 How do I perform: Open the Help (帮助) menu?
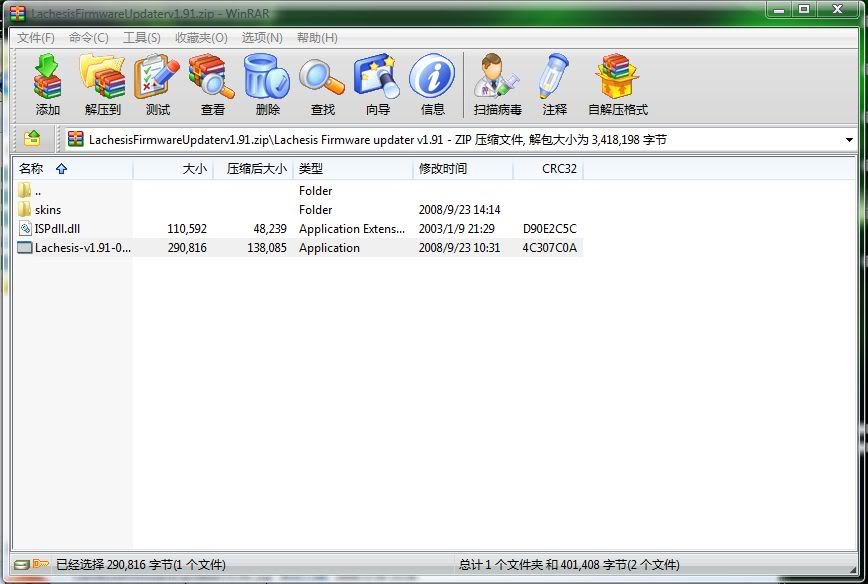click(x=317, y=38)
